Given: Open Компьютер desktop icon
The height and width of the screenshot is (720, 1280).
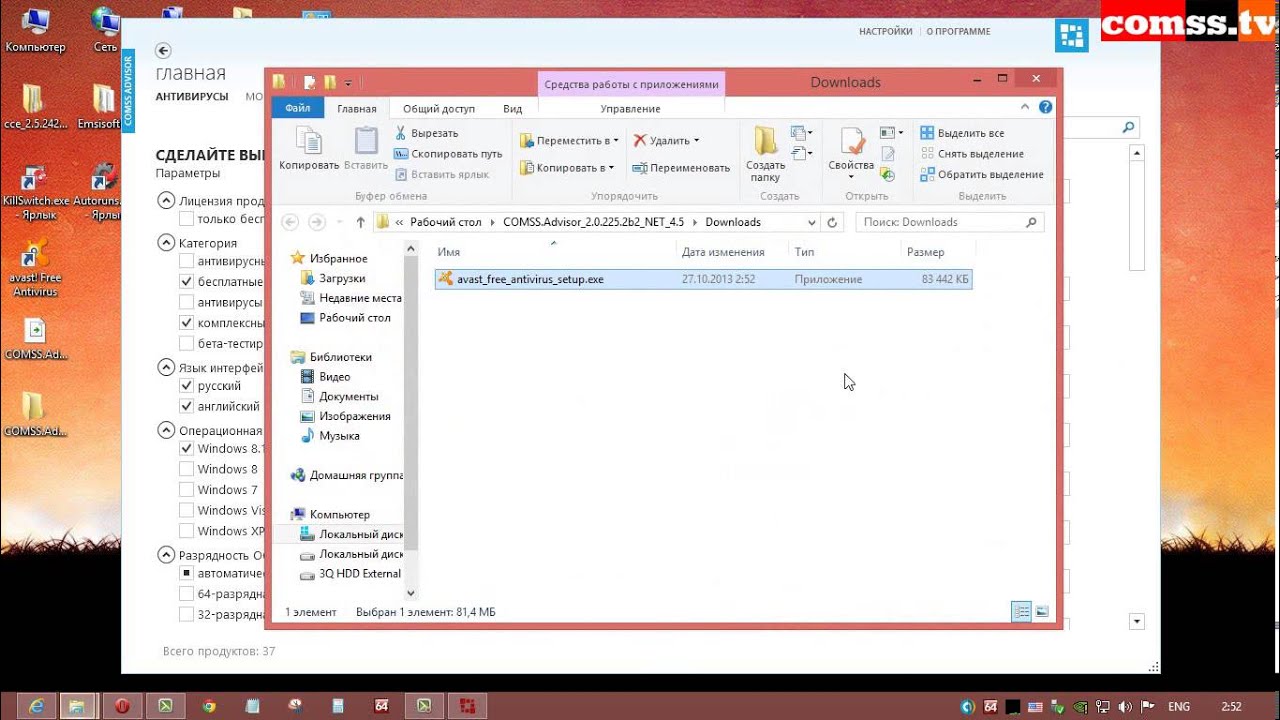Looking at the screenshot, I should pyautogui.click(x=35, y=30).
